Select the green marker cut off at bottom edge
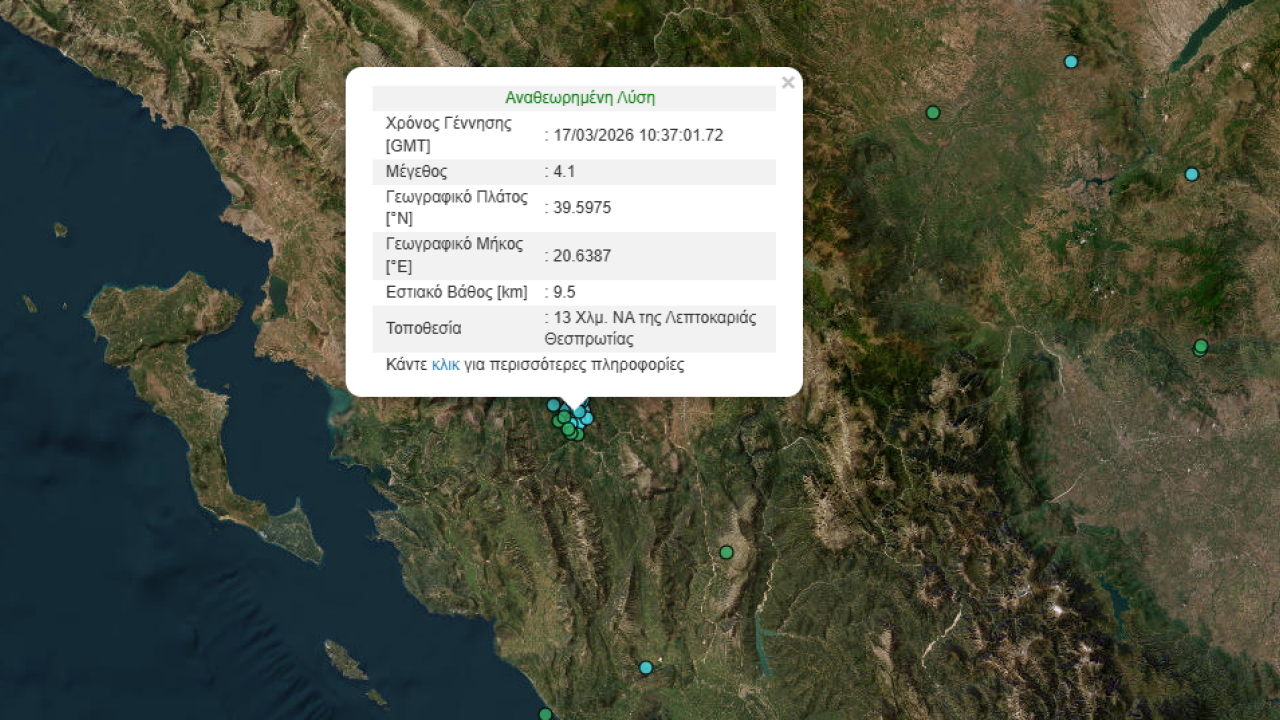 click(x=545, y=714)
